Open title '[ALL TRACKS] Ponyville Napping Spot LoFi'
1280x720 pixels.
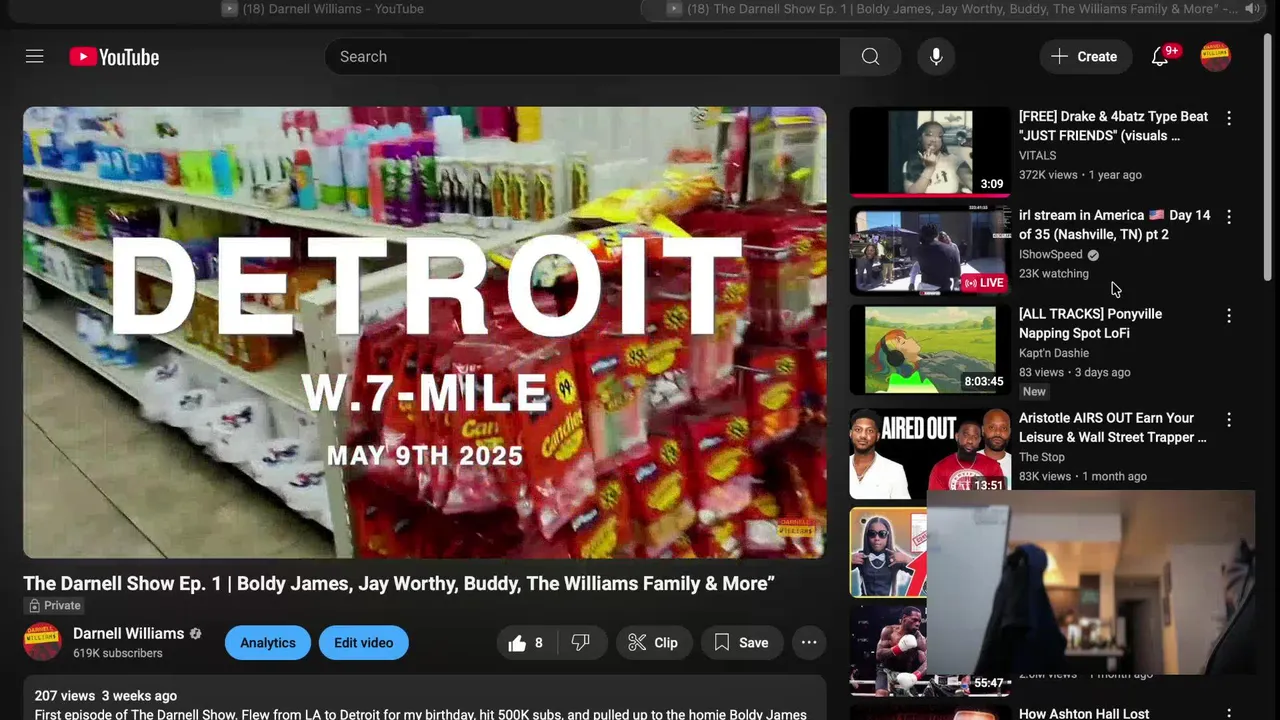(1090, 323)
